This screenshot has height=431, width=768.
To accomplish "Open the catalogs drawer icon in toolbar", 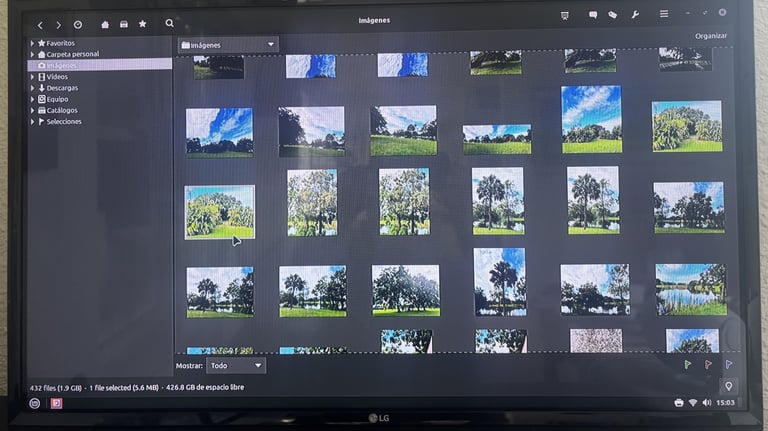I will pyautogui.click(x=124, y=24).
